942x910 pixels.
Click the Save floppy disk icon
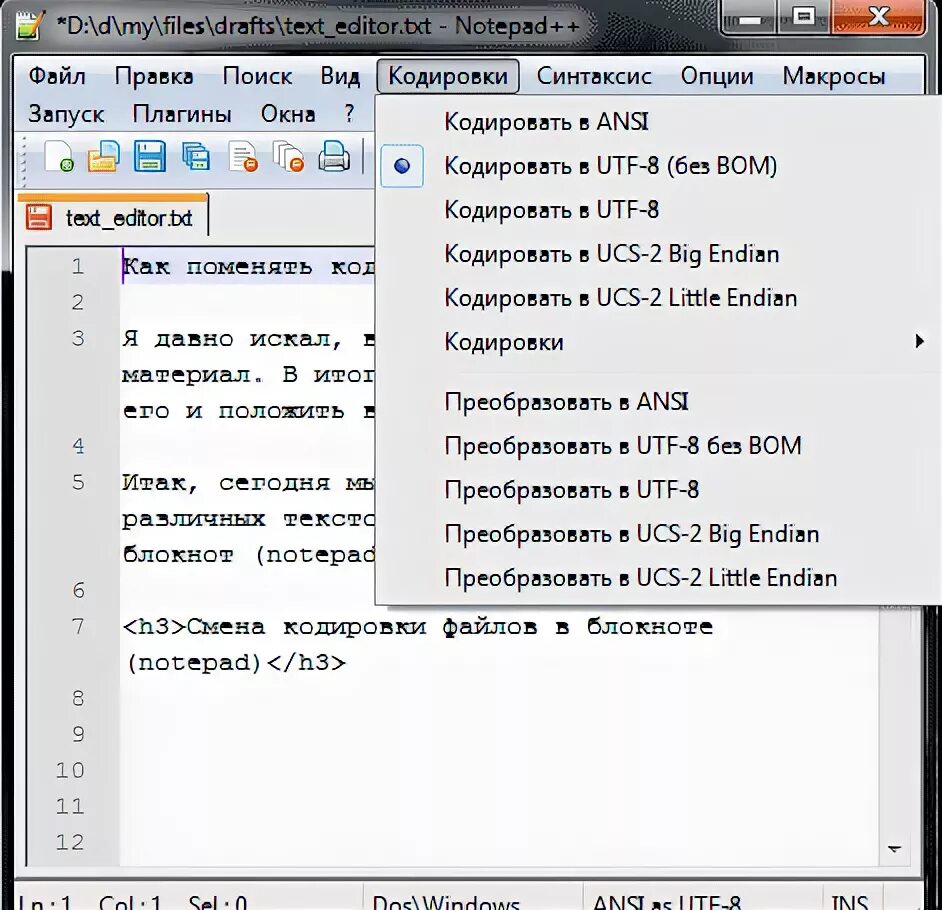tap(150, 157)
